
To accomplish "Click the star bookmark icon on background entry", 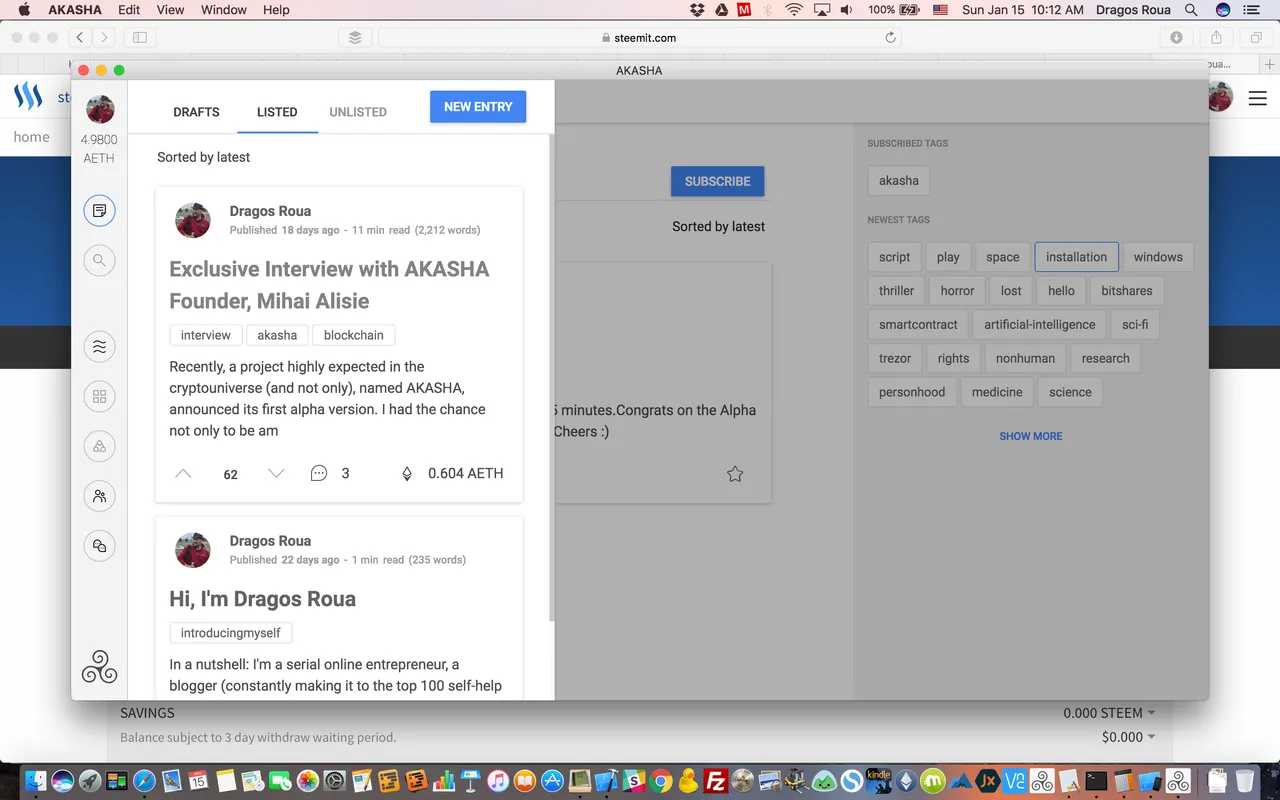I will (735, 474).
